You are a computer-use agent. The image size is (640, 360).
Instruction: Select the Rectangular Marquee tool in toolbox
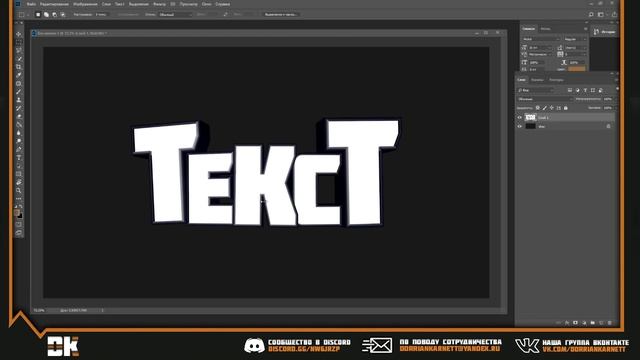tap(19, 42)
